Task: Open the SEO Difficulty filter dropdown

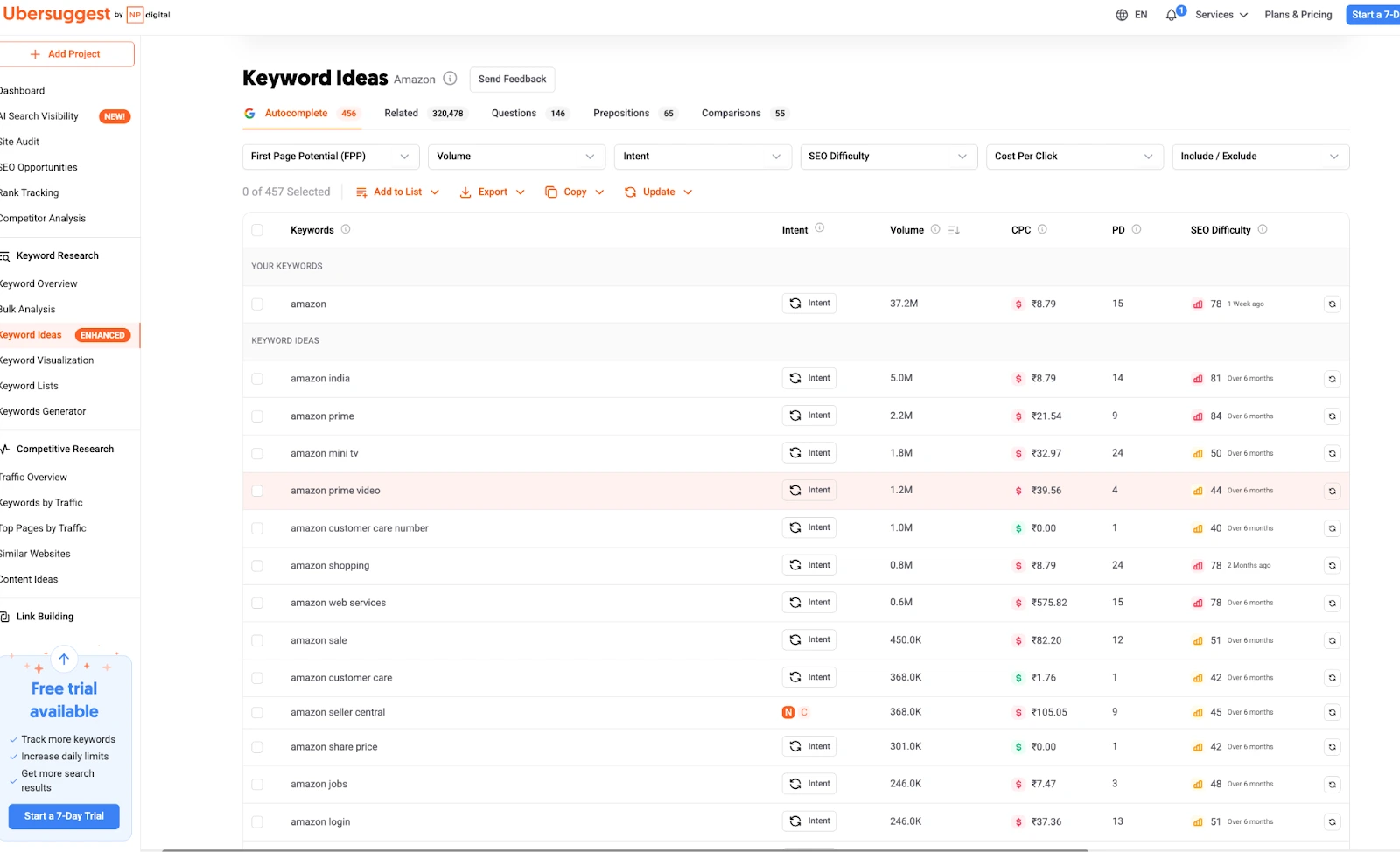Action: (888, 157)
